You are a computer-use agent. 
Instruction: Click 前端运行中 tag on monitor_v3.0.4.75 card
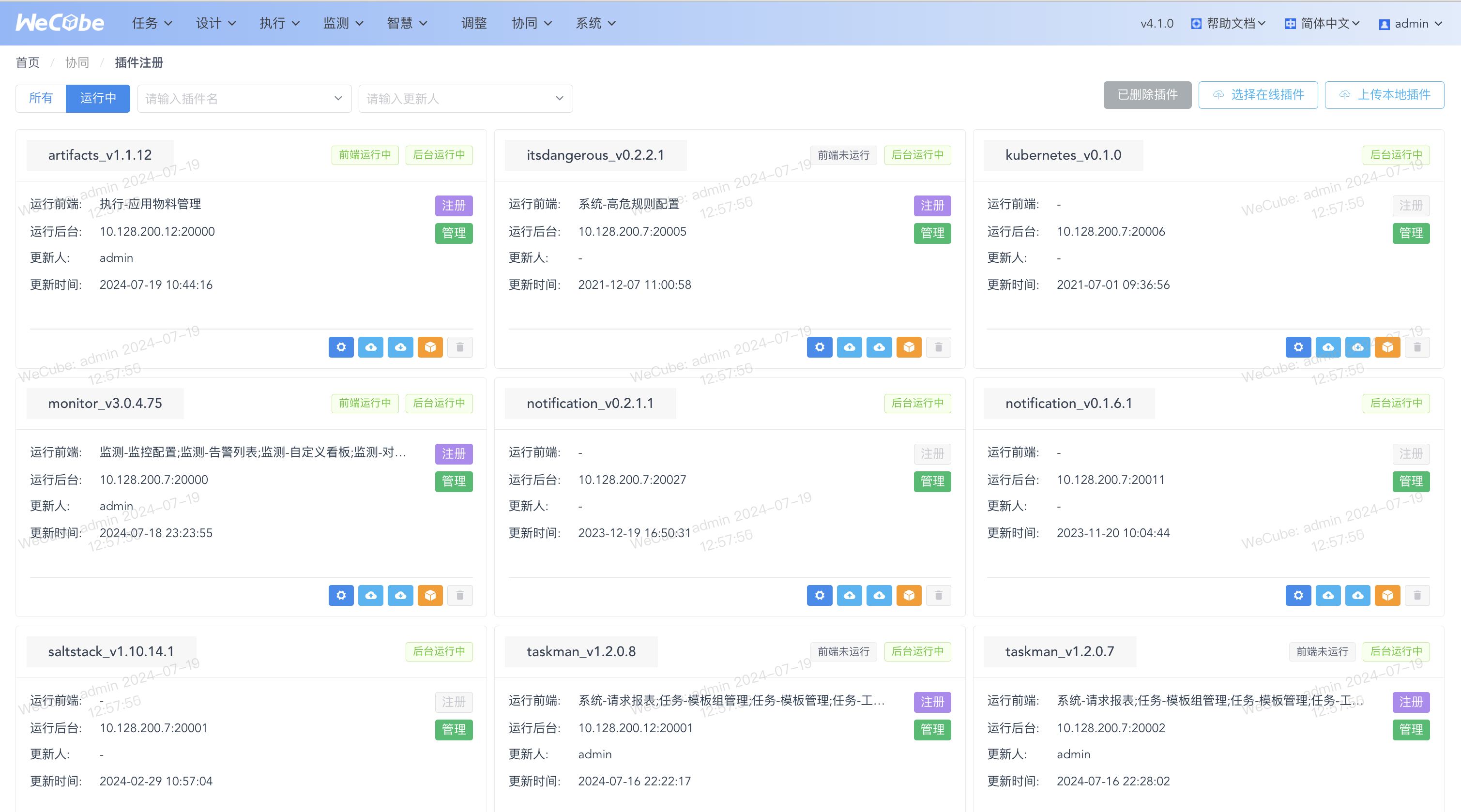365,403
